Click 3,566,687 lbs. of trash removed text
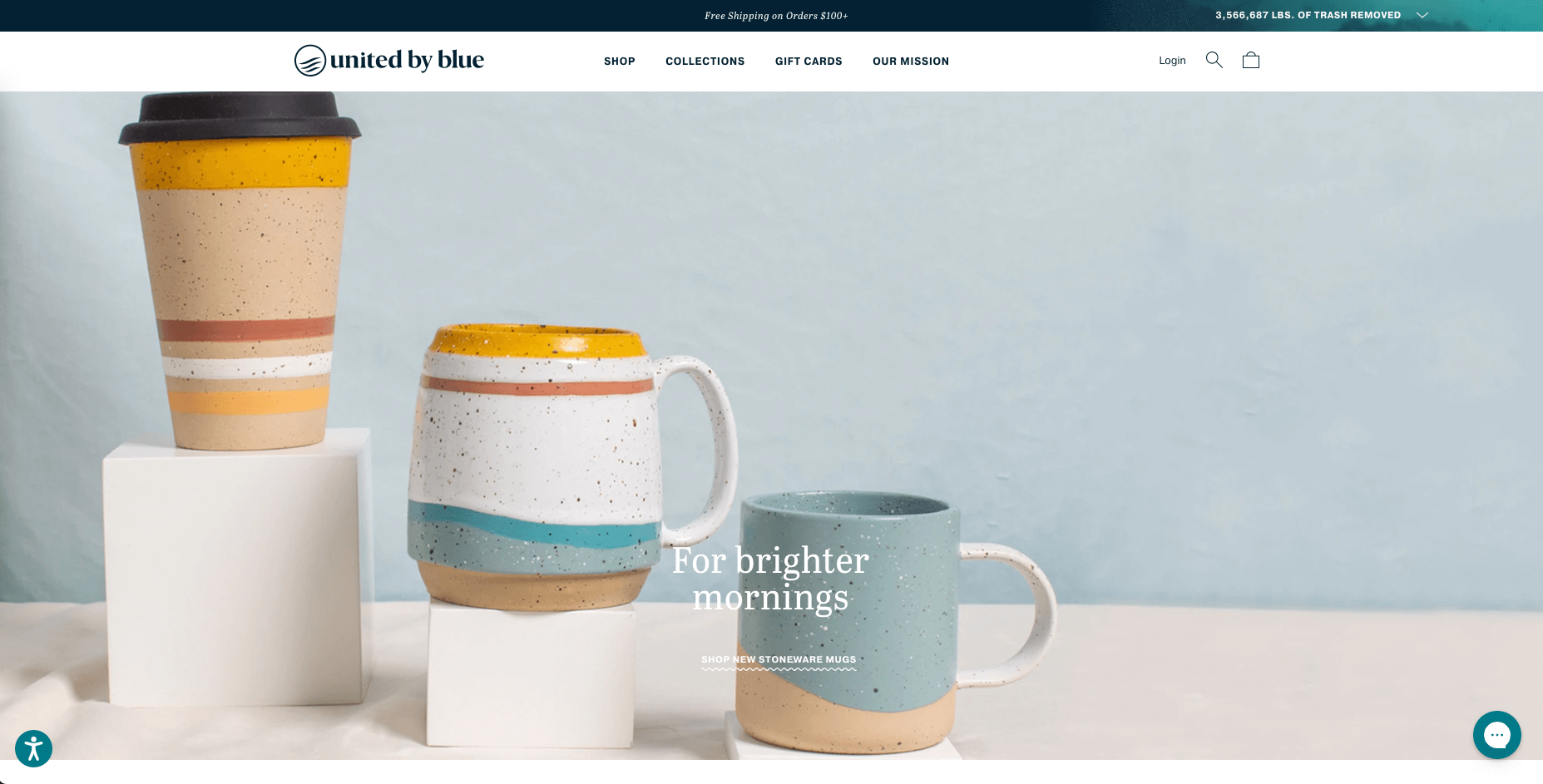 (1308, 15)
